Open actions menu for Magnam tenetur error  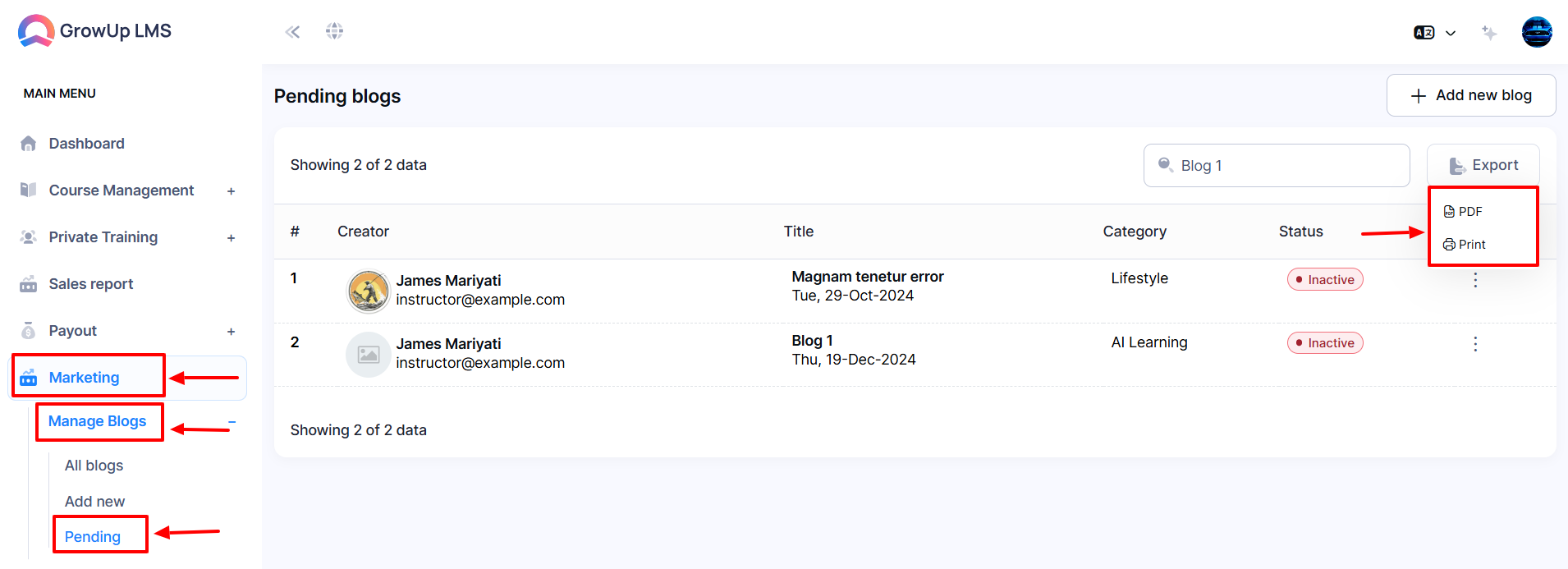(1475, 280)
